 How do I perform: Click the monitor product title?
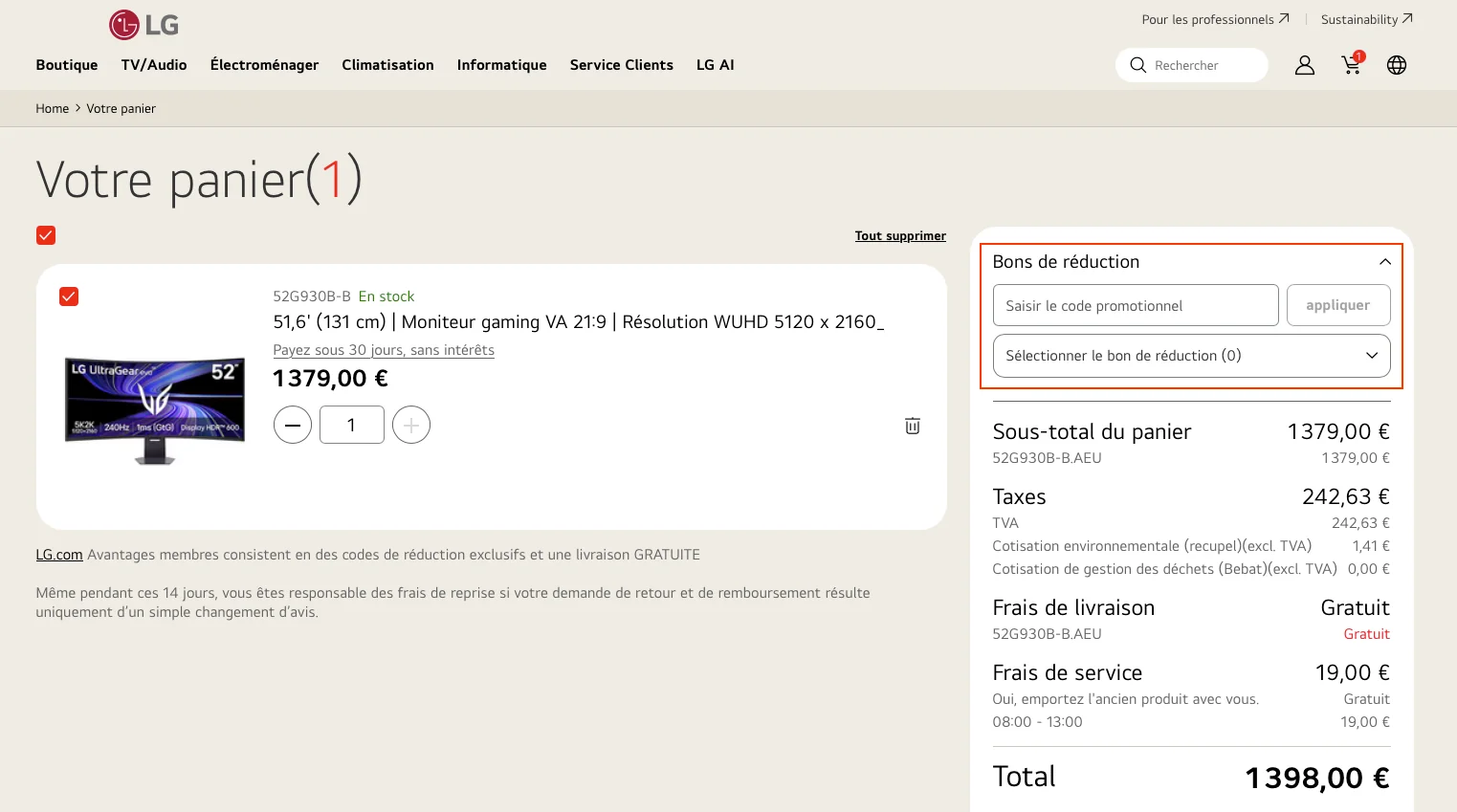tap(579, 322)
